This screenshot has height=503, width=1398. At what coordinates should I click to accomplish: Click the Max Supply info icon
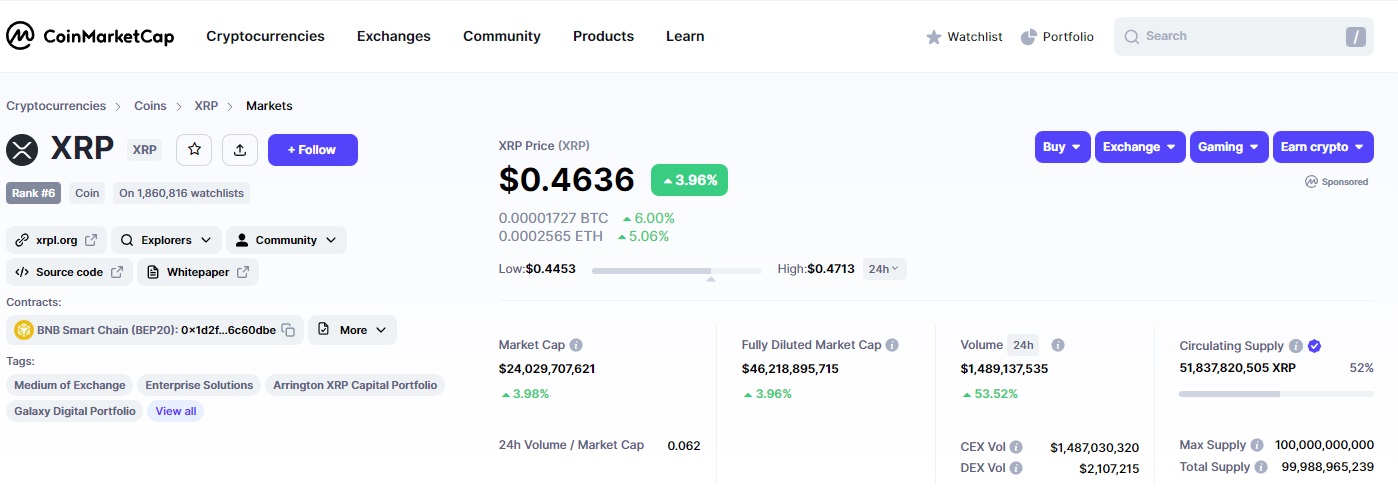(1257, 445)
